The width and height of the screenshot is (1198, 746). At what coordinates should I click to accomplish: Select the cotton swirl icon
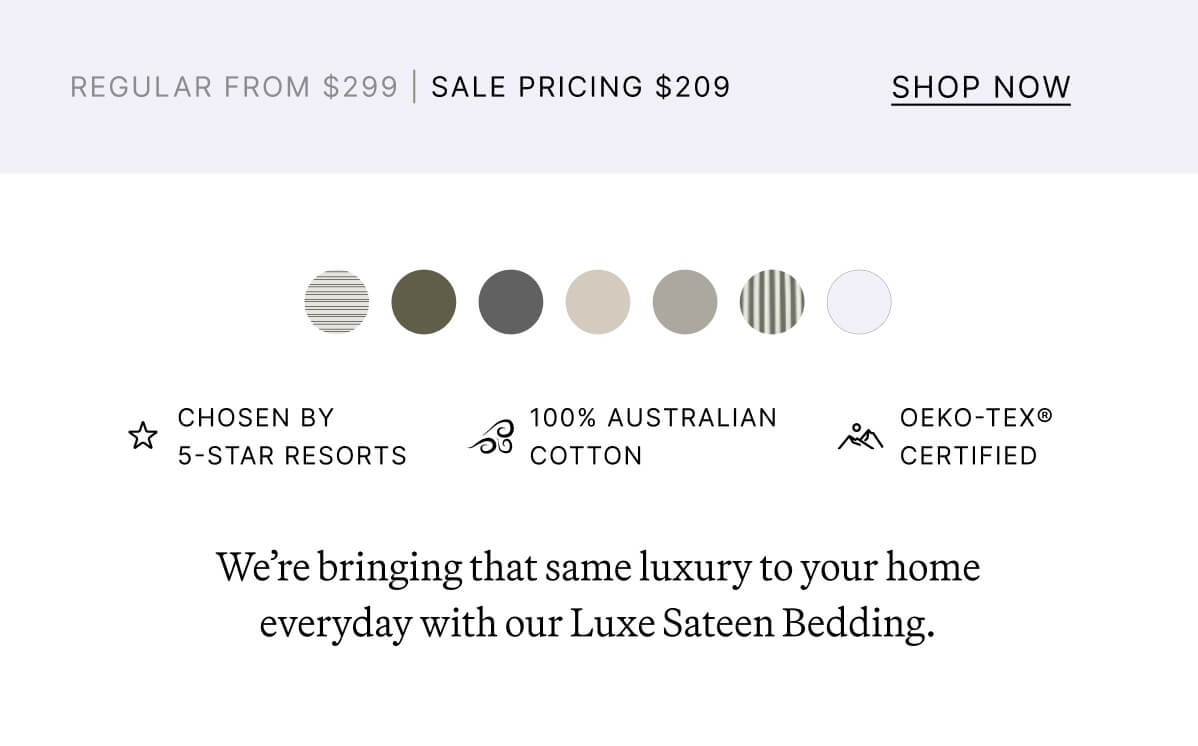coord(489,436)
